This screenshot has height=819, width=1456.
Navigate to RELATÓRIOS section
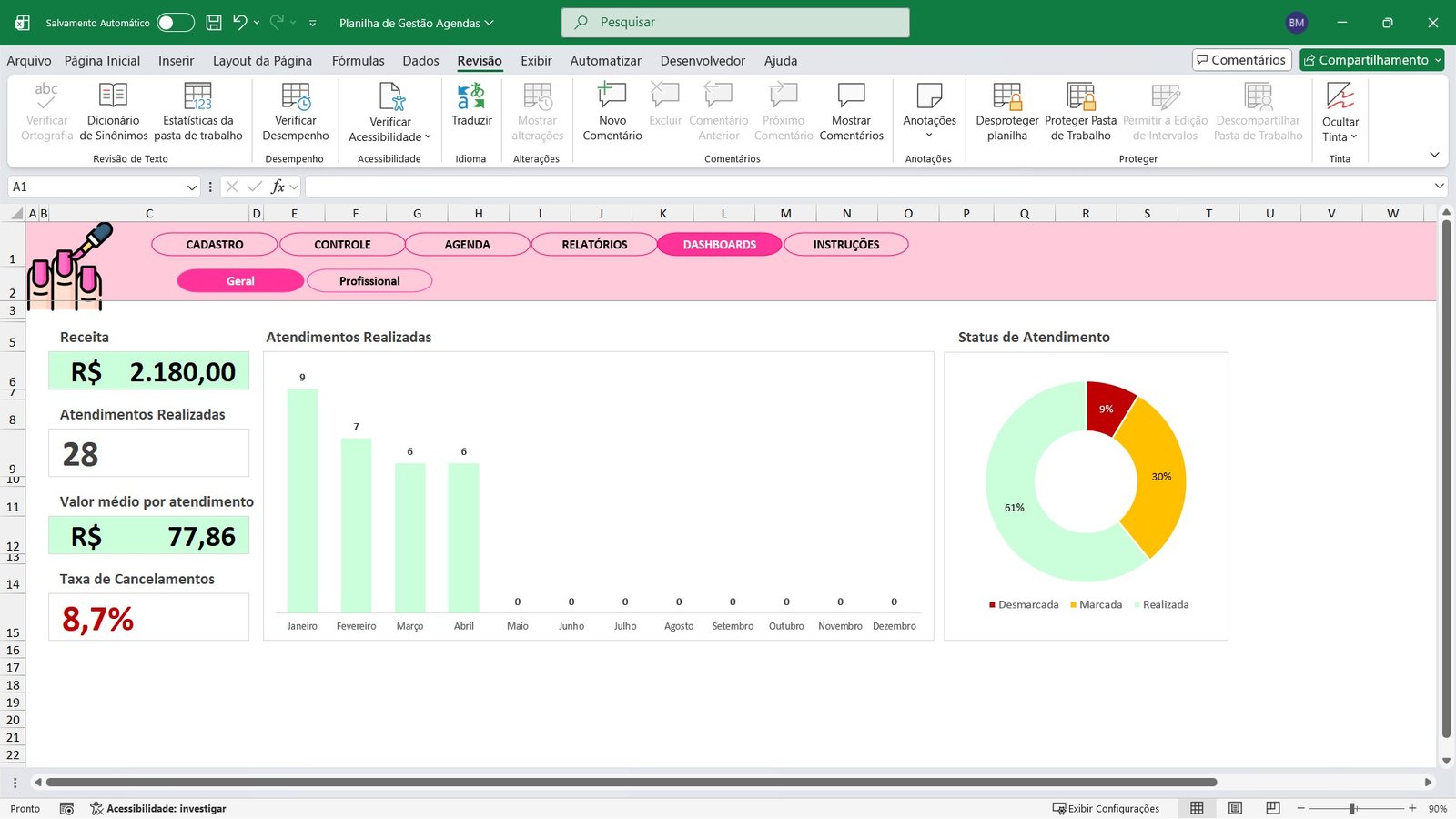[x=593, y=244]
